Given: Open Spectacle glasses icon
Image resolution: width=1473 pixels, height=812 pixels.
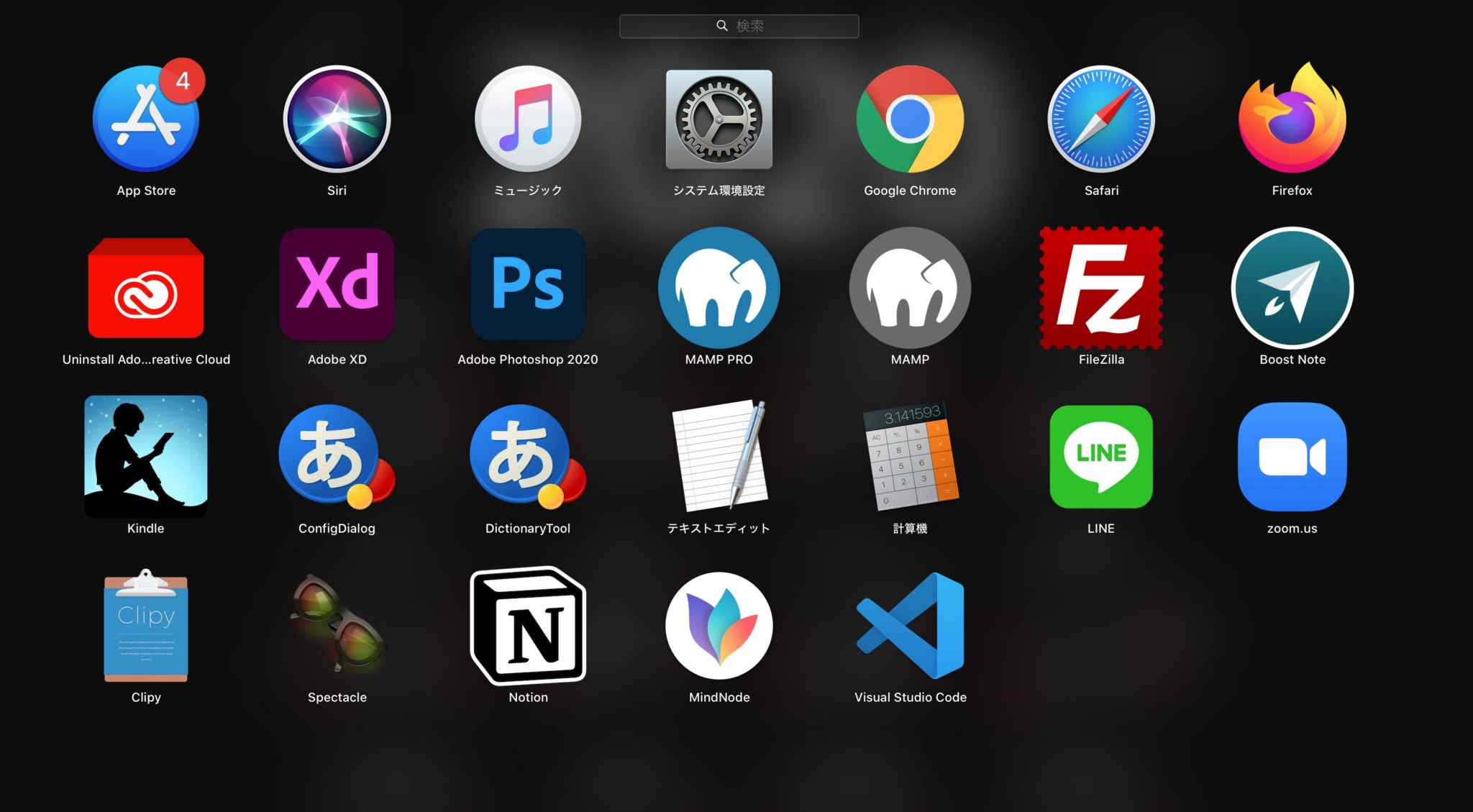Looking at the screenshot, I should 337,623.
